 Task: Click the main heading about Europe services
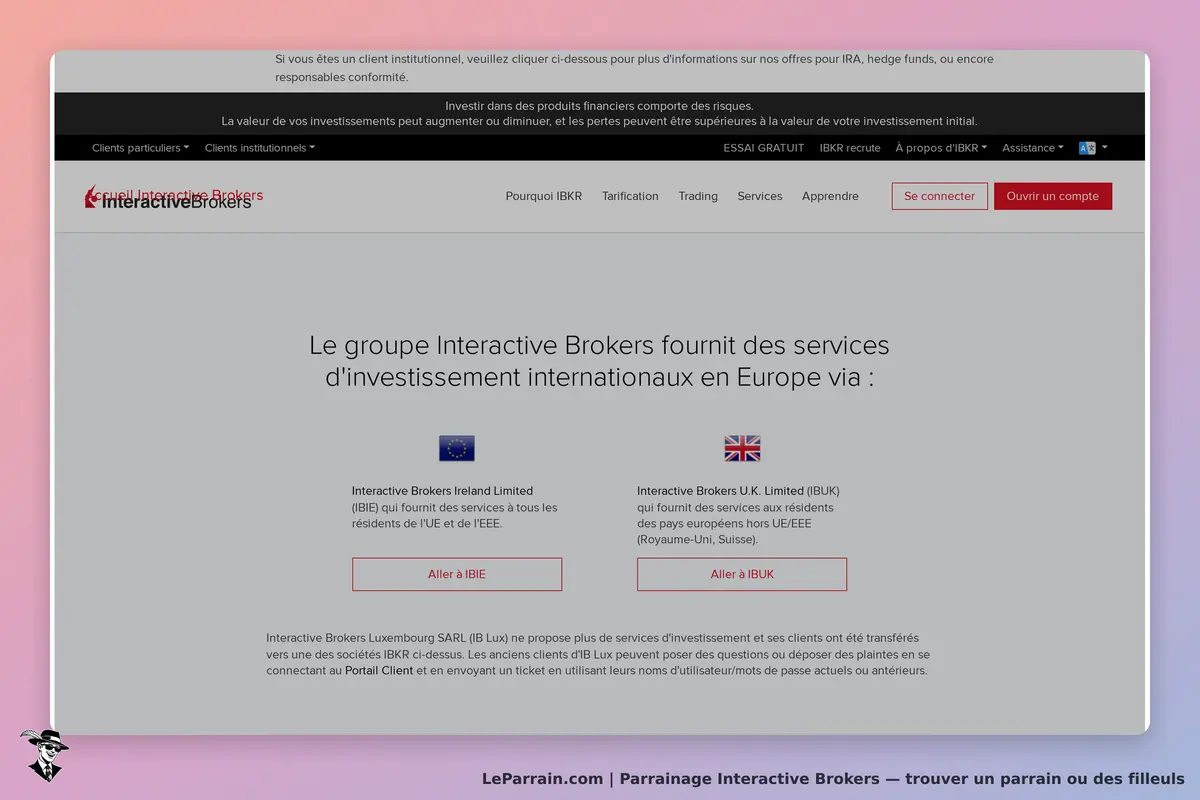point(599,362)
